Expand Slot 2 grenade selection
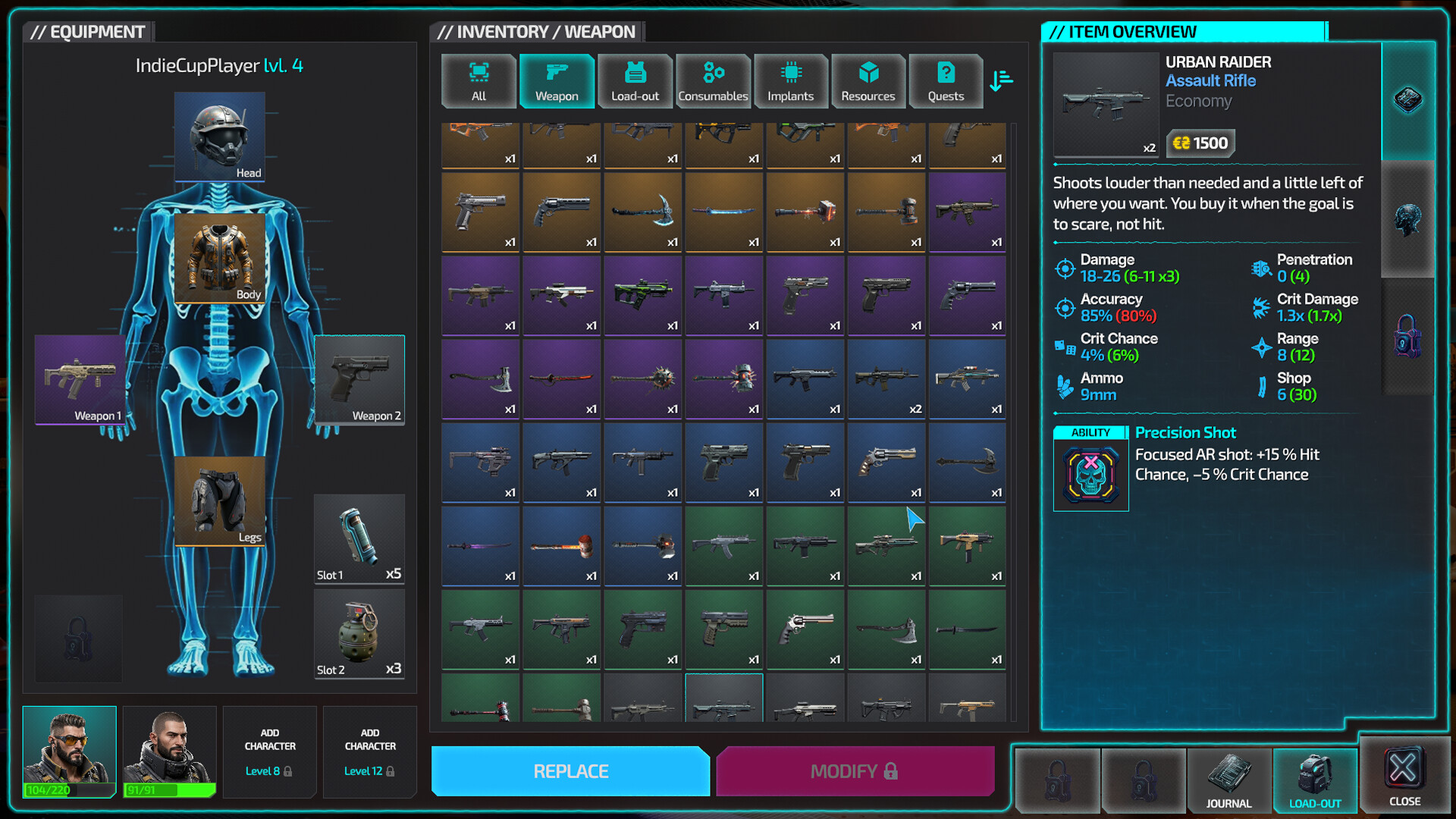This screenshot has width=1456, height=819. 359,635
